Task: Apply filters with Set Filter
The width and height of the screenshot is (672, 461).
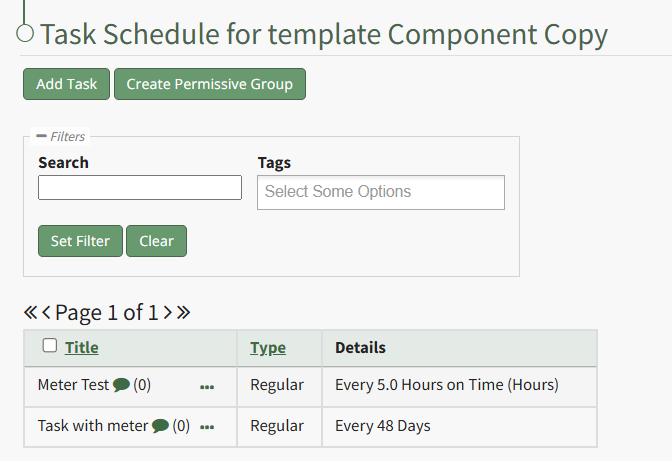Action: click(80, 241)
